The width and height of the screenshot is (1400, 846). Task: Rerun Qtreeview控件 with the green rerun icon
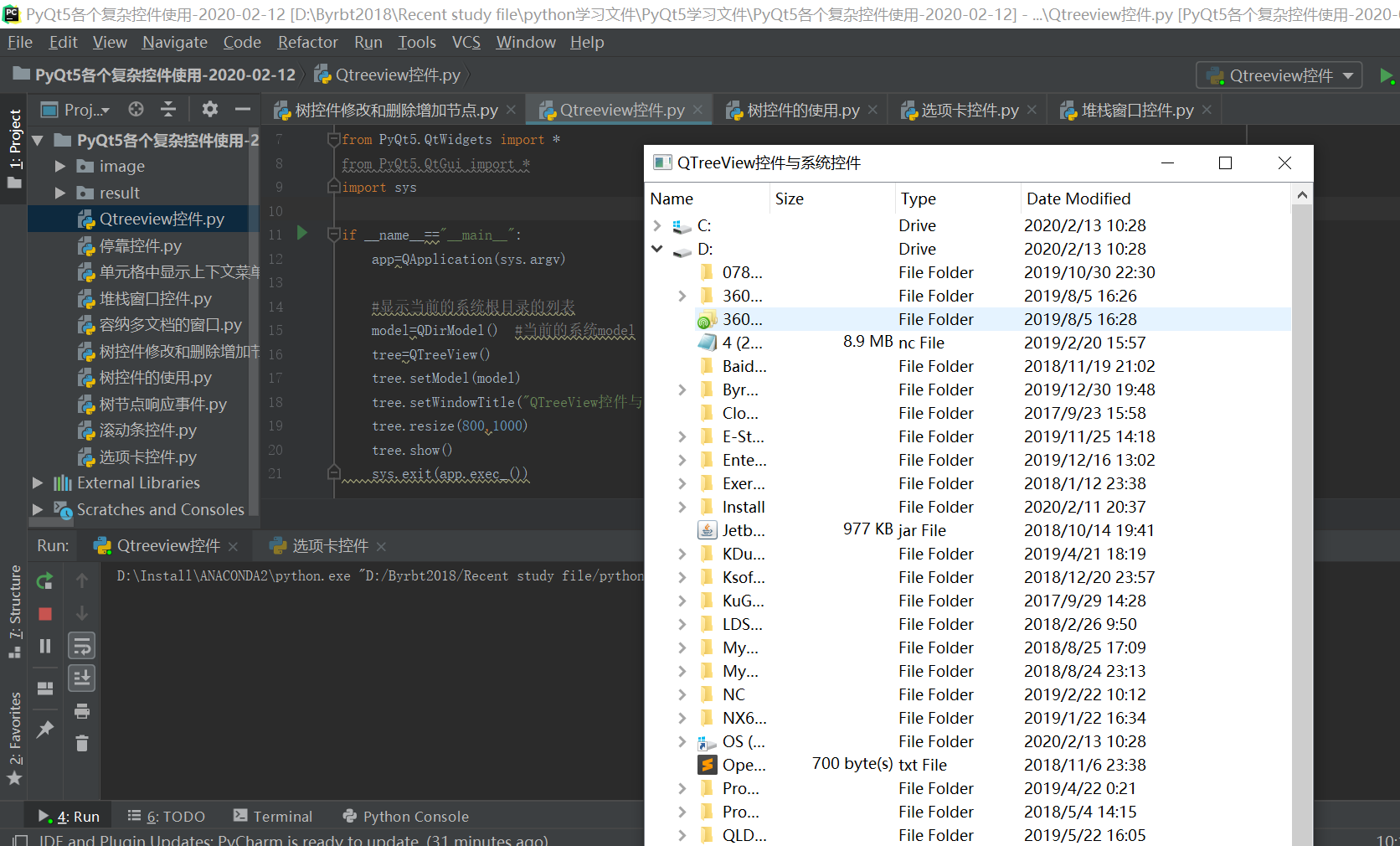click(x=45, y=580)
